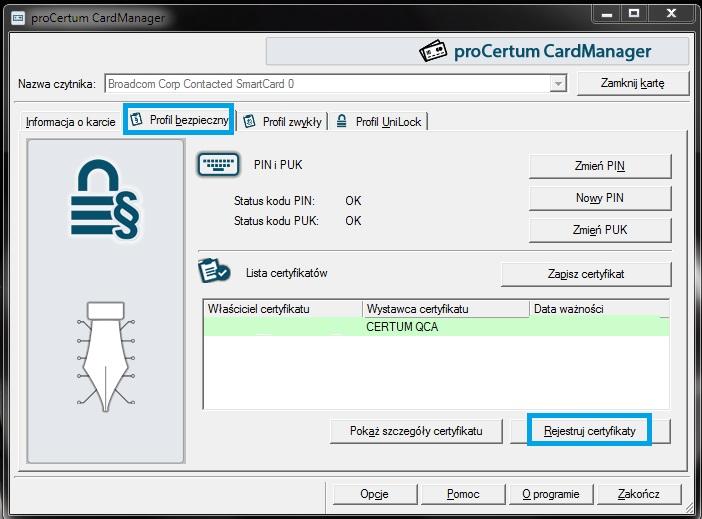
Task: Click the Zapisz certyfikat button
Action: [586, 274]
